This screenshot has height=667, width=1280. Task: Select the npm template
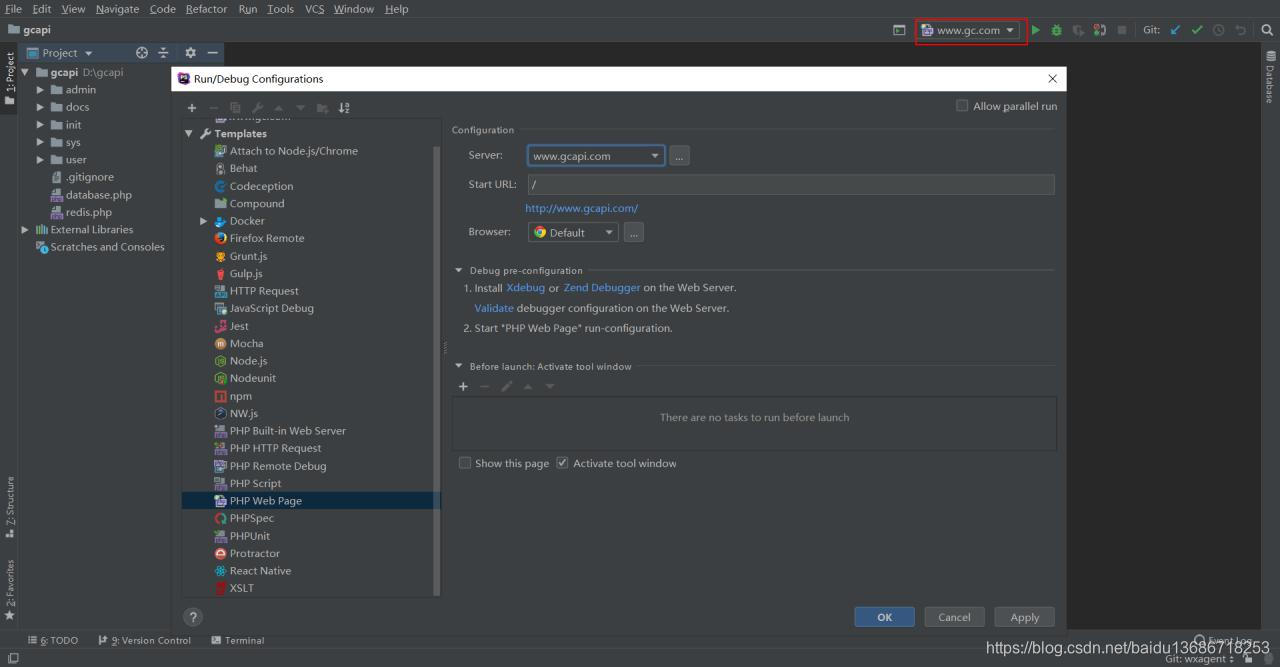[x=240, y=396]
